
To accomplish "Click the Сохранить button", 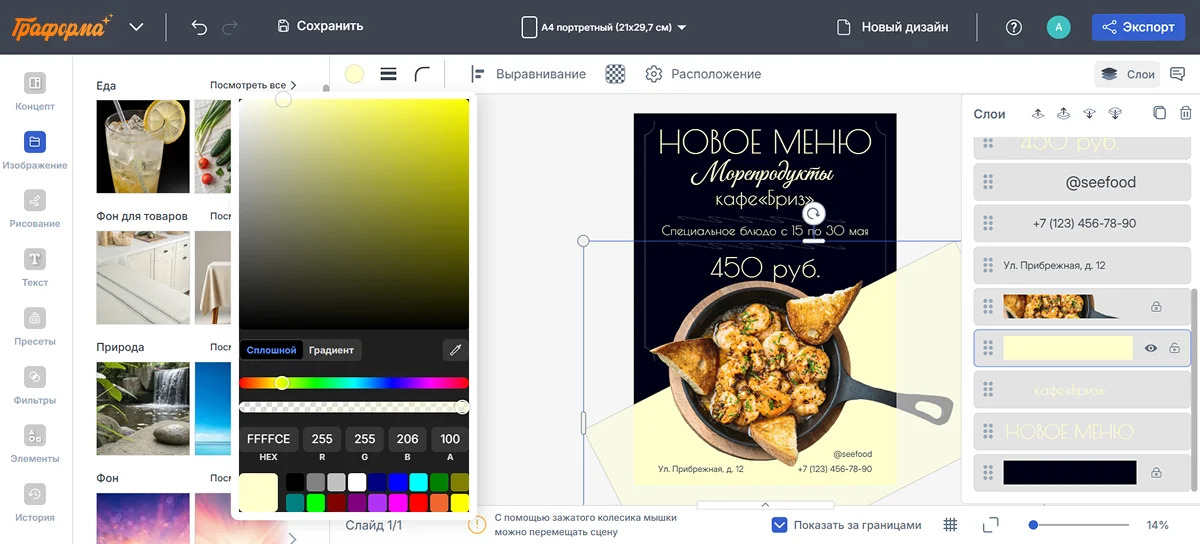I will point(320,26).
